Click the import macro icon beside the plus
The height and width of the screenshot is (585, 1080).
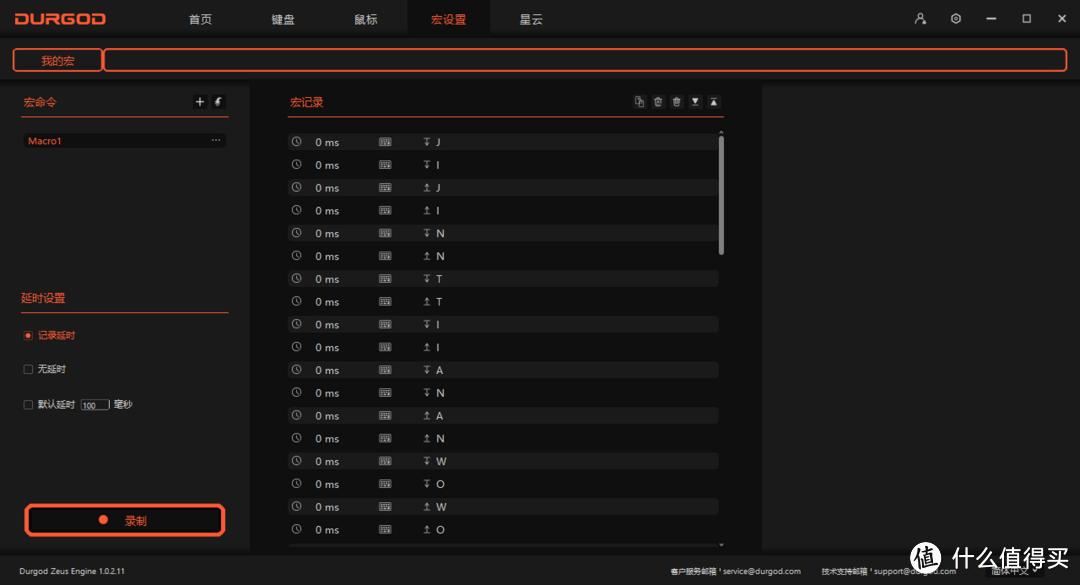(x=218, y=101)
